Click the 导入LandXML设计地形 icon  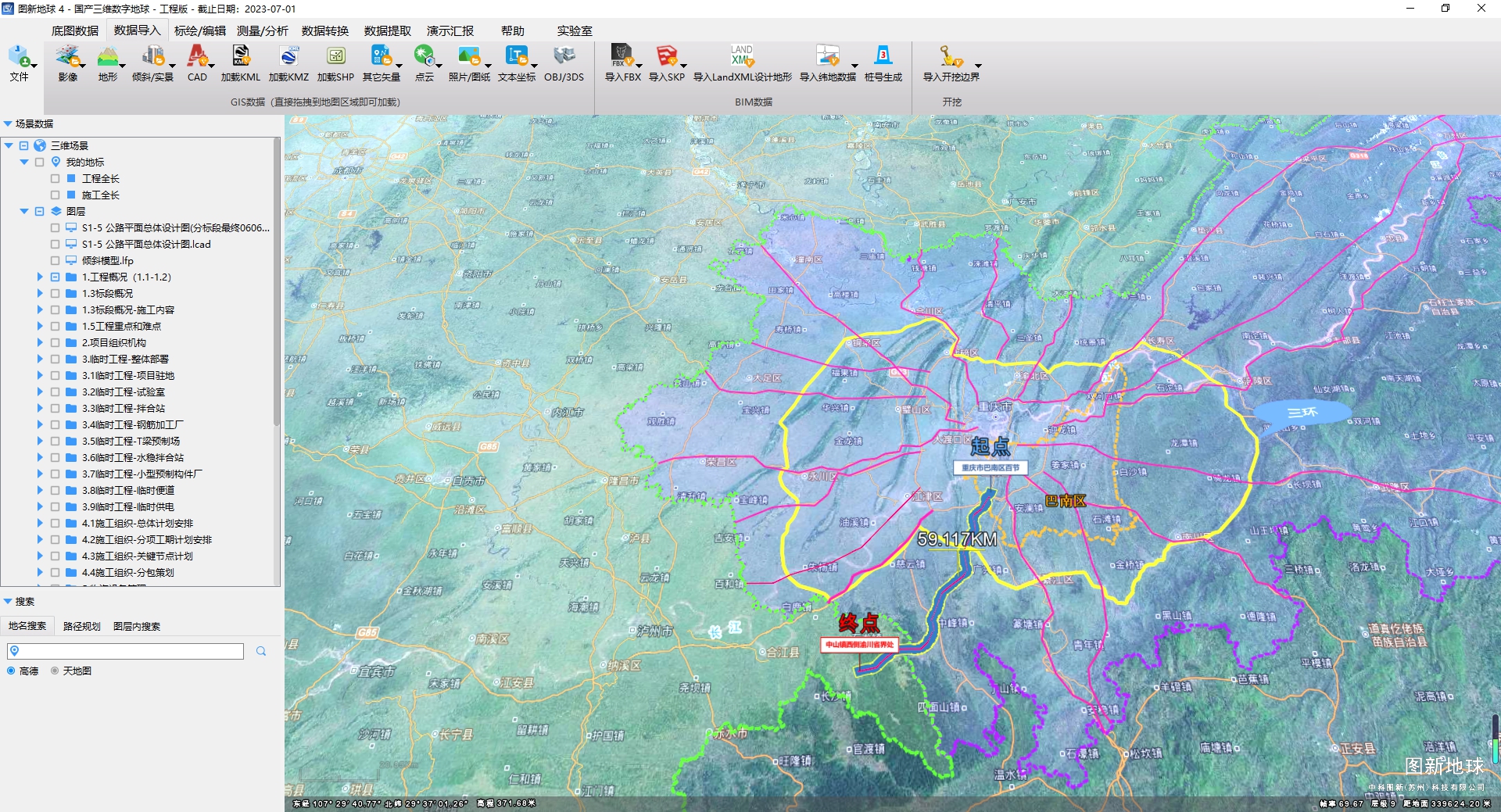click(742, 57)
